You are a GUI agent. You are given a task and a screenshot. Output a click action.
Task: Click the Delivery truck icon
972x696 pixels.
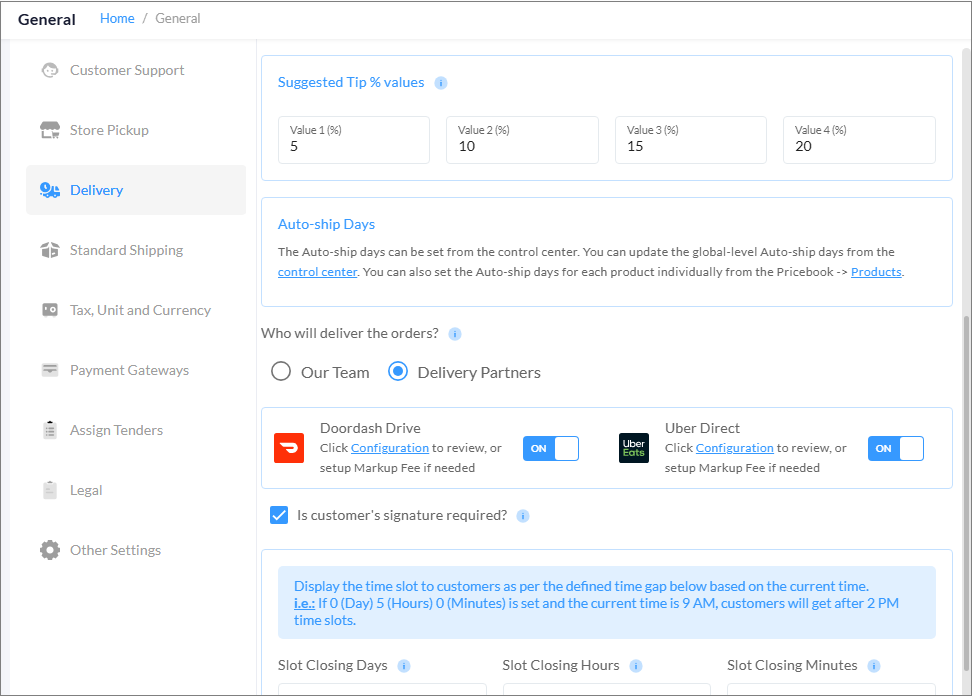50,190
